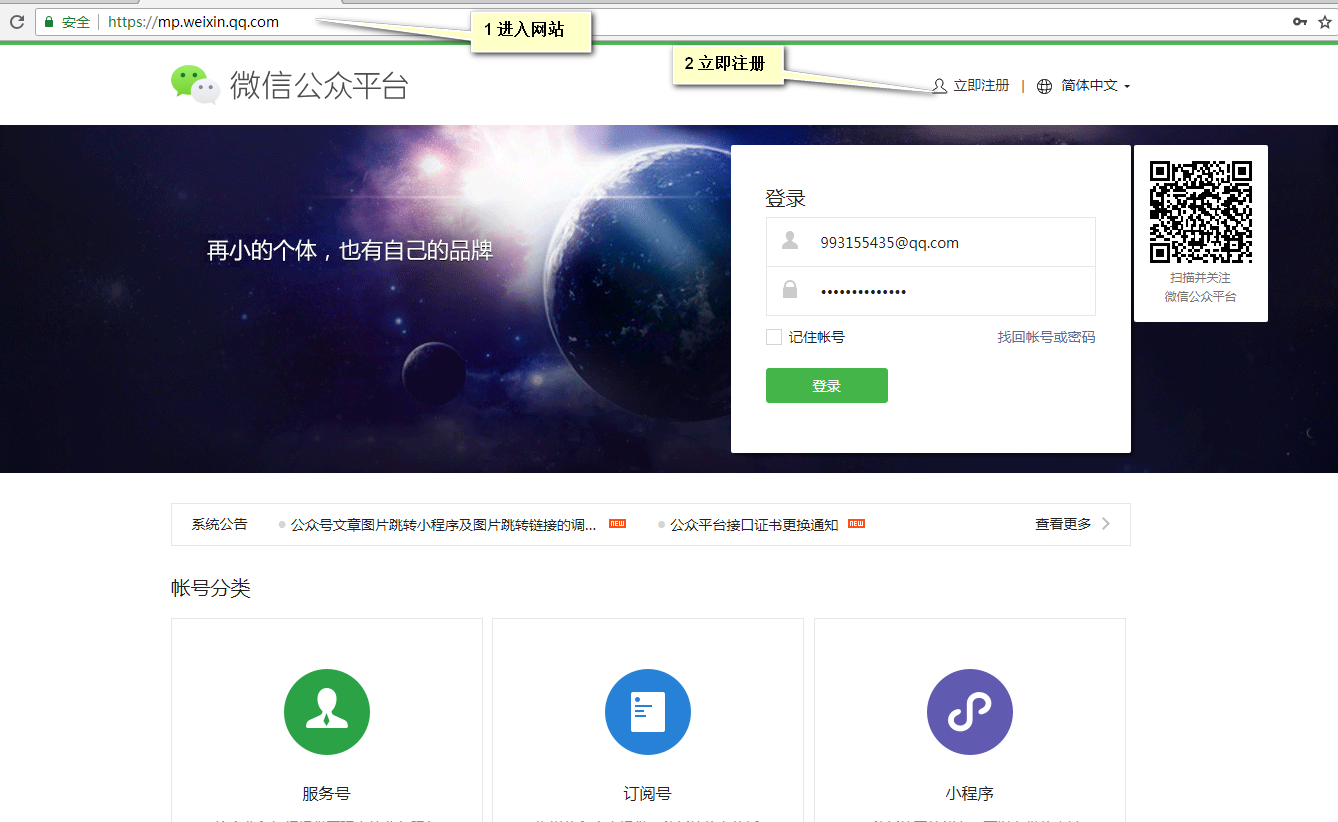Open the 公众平台接口证书更换通知 announcement

coord(754,524)
